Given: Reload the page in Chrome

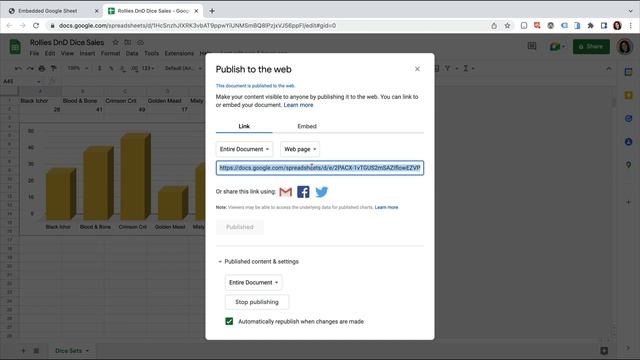Looking at the screenshot, I should (36, 26).
